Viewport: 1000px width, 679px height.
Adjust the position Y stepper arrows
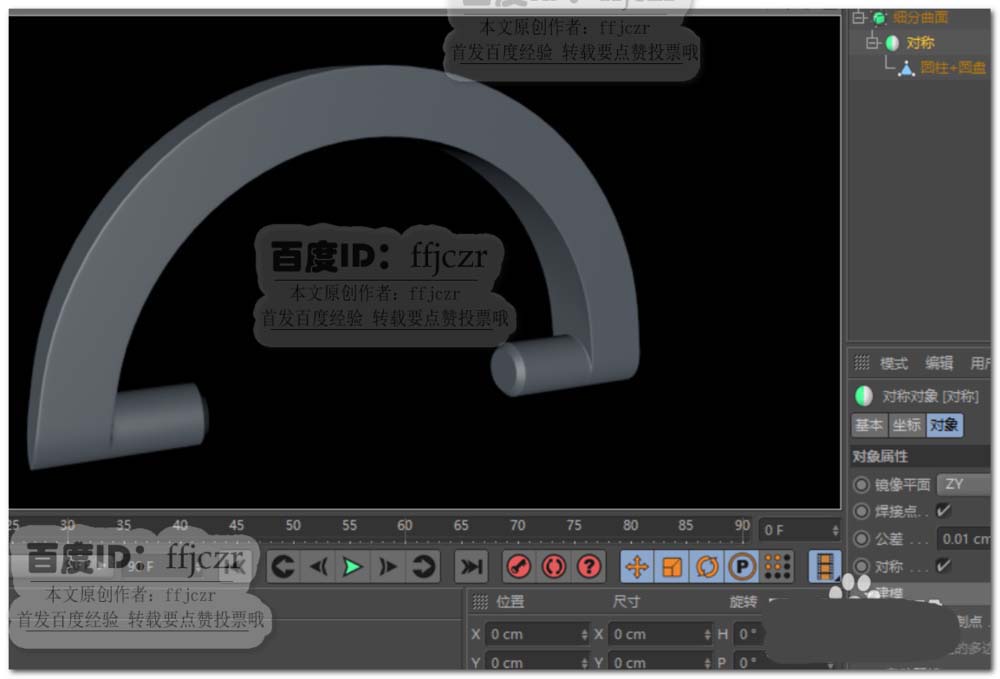584,662
